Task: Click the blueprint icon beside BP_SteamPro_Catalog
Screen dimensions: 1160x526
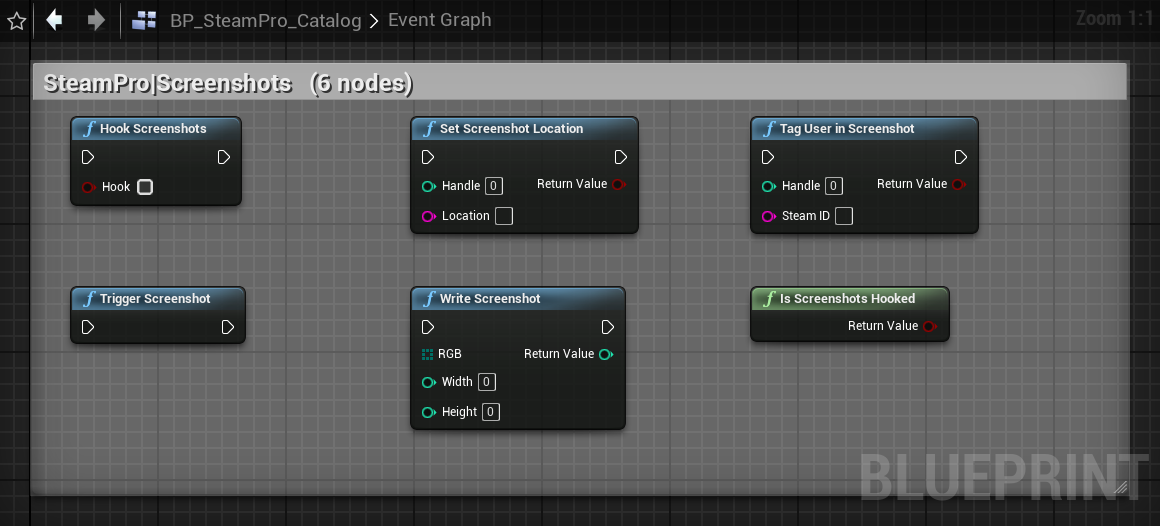Action: pyautogui.click(x=144, y=20)
